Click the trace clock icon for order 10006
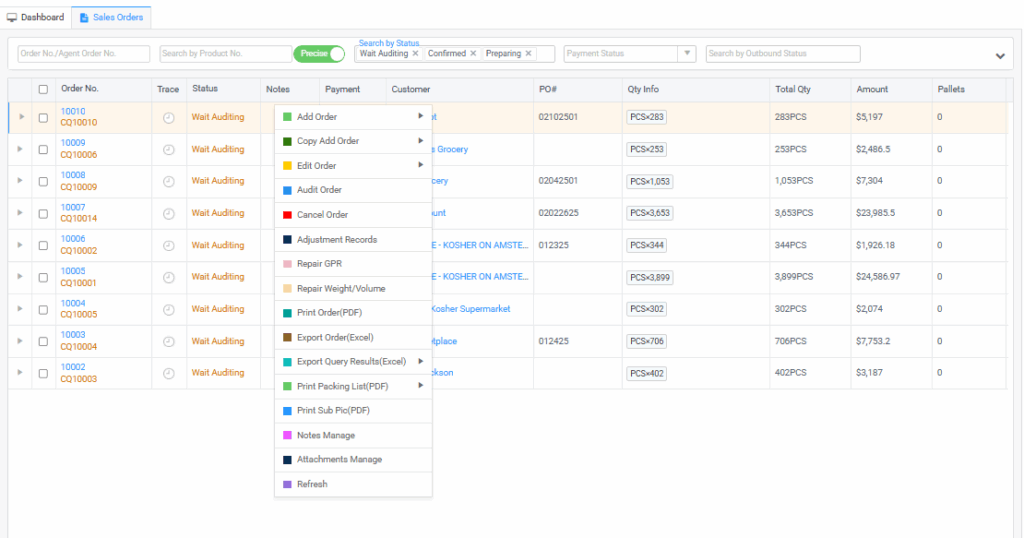Viewport: 1024px width, 538px height. (168, 245)
